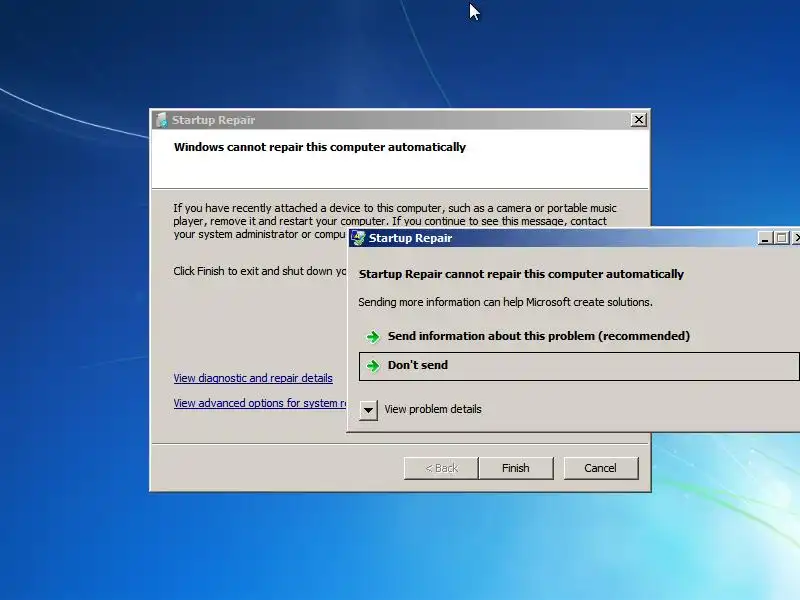Click heading Windows cannot repair this computer automatically
800x600 pixels.
320,147
